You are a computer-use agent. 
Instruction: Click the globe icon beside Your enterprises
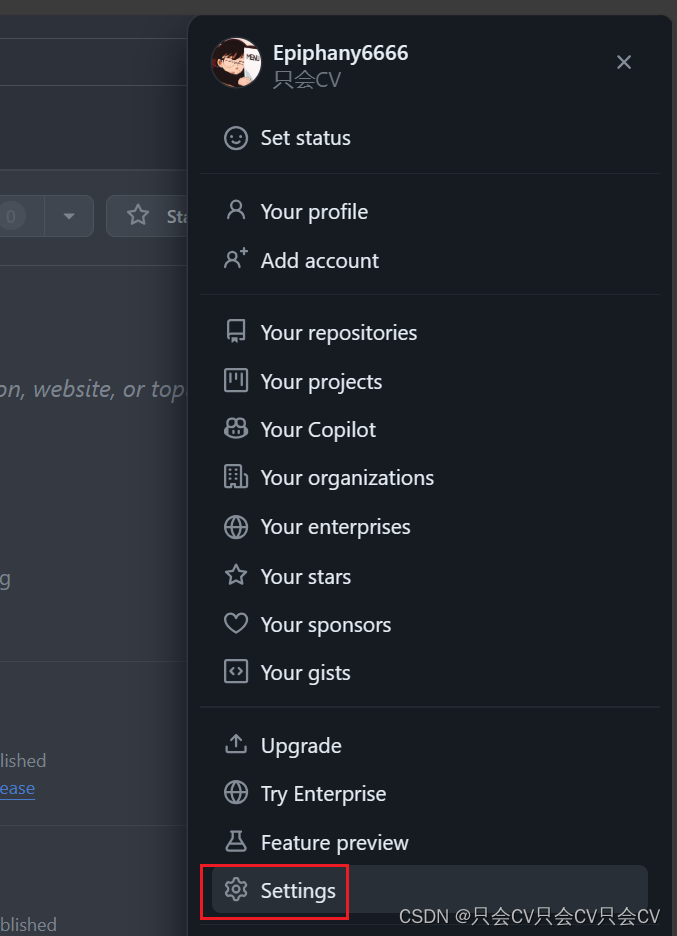point(236,527)
